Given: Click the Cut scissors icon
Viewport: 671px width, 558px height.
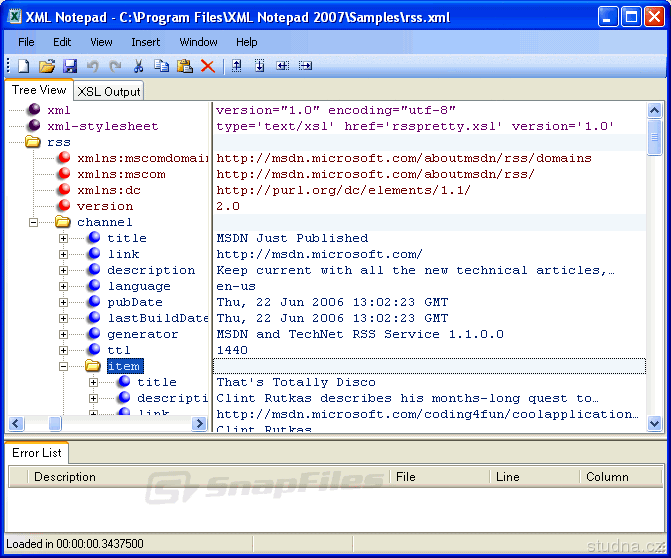Looking at the screenshot, I should (139, 66).
